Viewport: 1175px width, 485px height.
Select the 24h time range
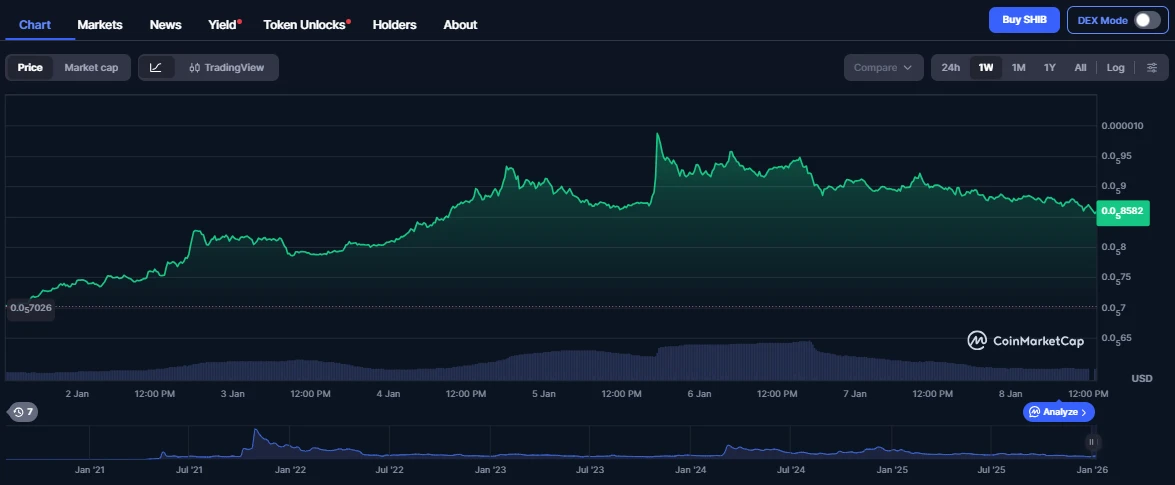tap(951, 67)
